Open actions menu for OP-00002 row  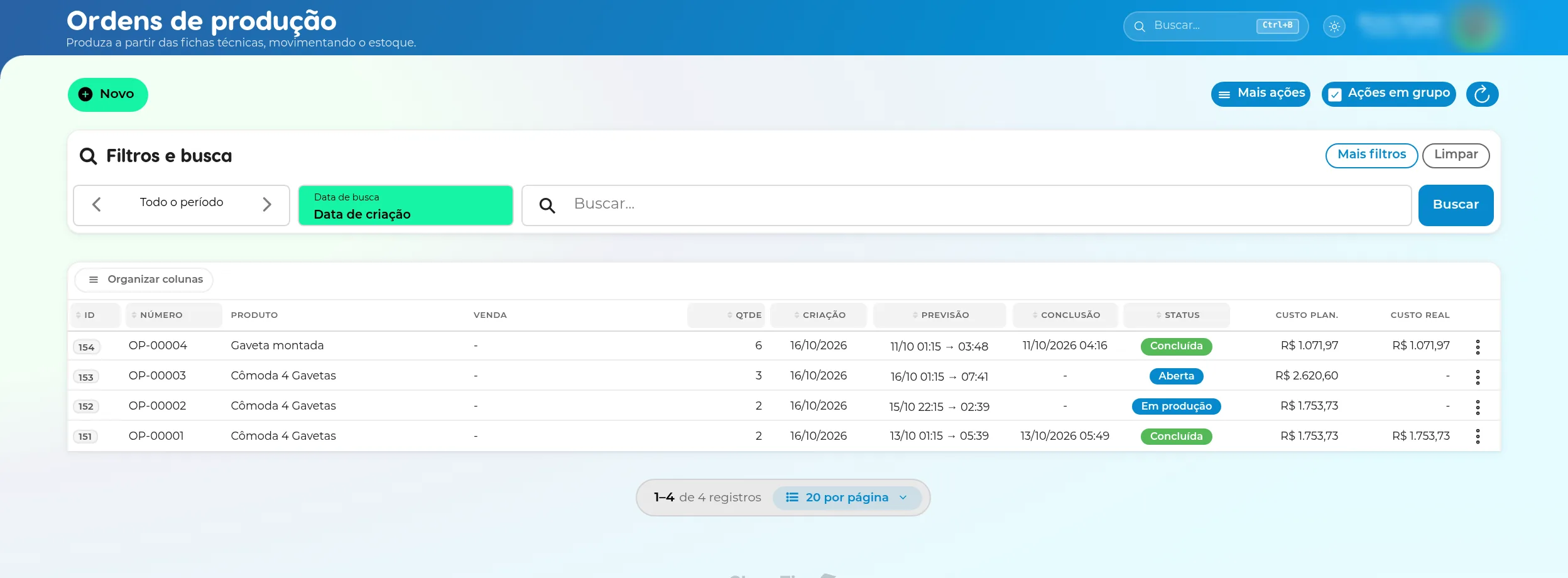(1478, 407)
